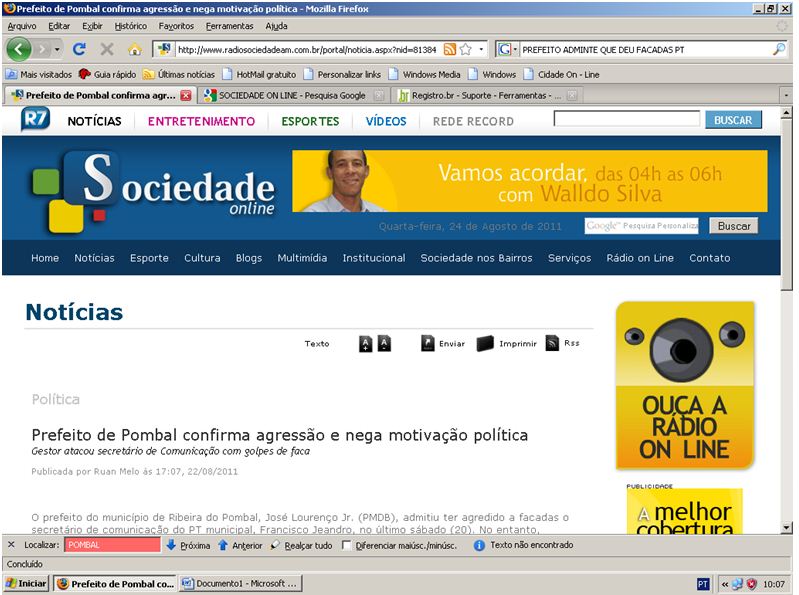Open the Sociedade nos Bairros link
The image size is (799, 595).
(x=476, y=258)
